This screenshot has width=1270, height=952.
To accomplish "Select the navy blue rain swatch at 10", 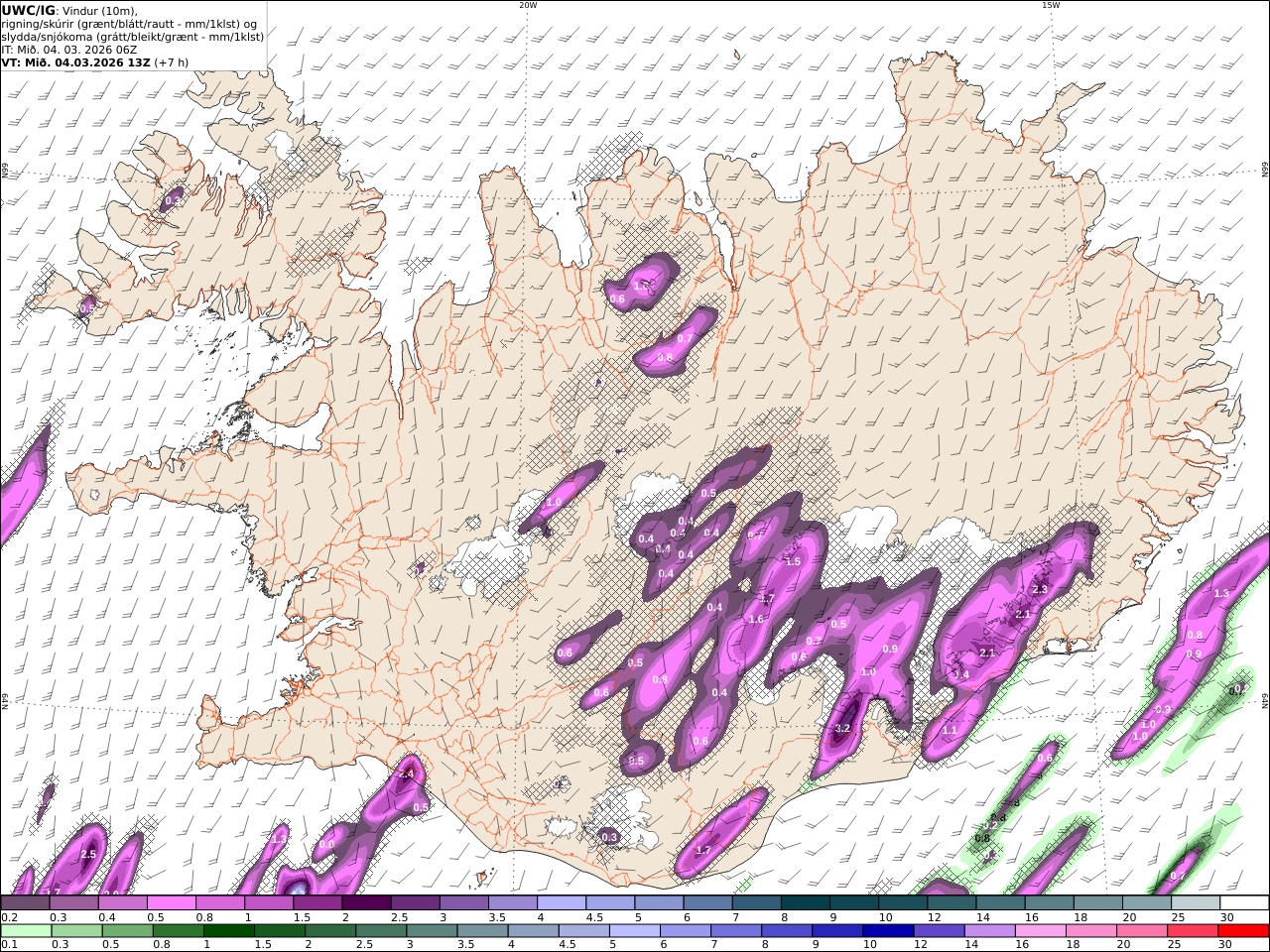I will pyautogui.click(x=887, y=930).
